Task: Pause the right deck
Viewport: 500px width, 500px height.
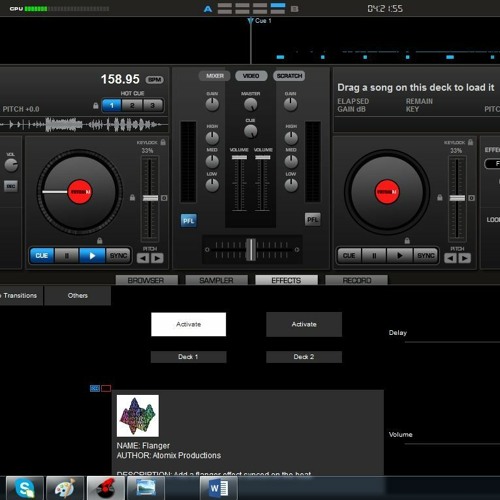Action: tap(374, 256)
